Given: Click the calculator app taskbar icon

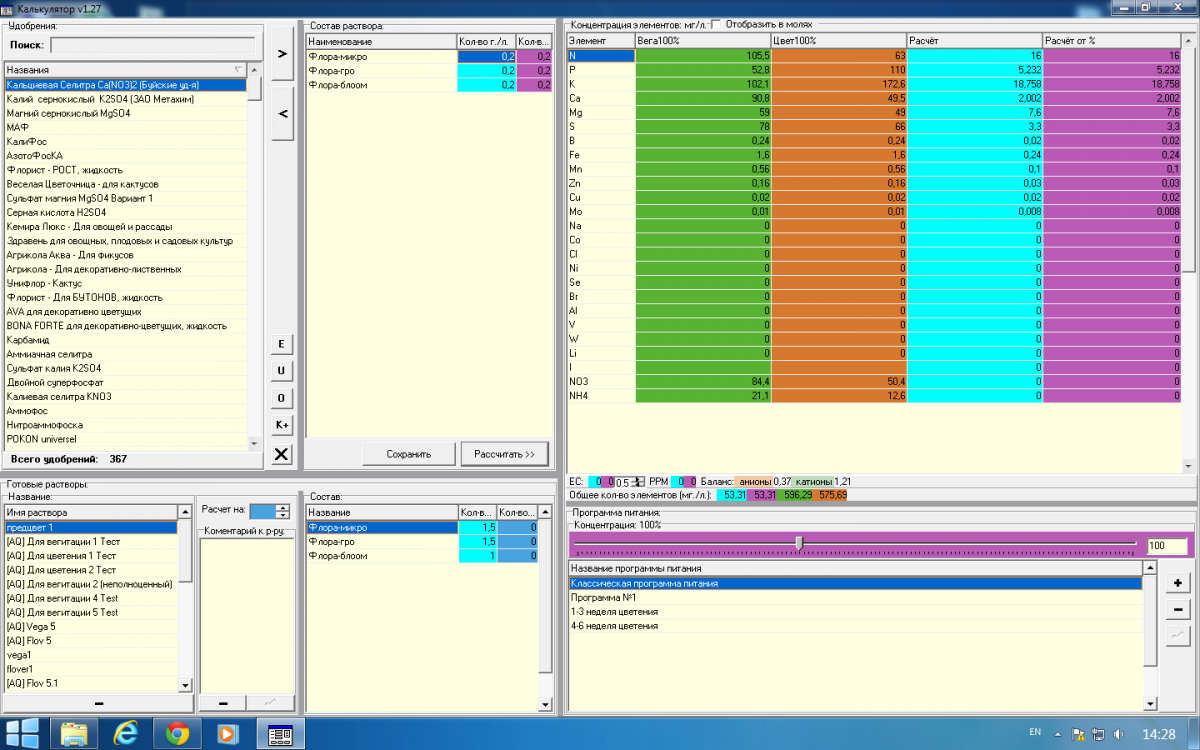Looking at the screenshot, I should pos(281,733).
